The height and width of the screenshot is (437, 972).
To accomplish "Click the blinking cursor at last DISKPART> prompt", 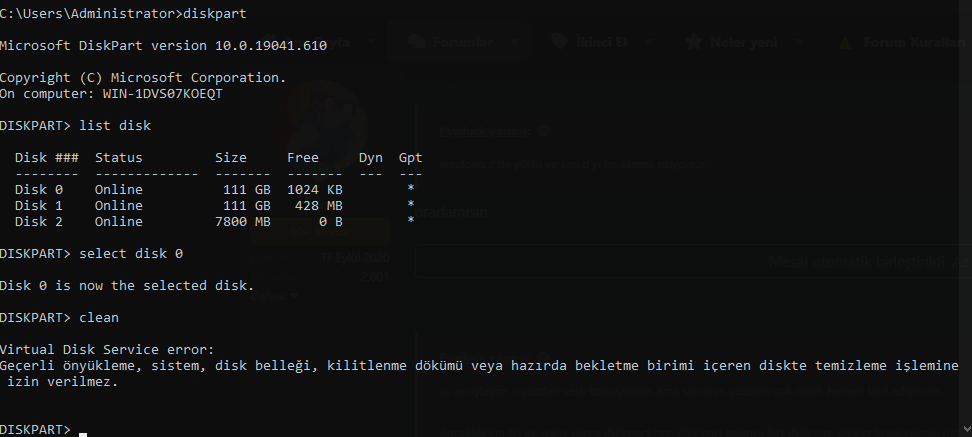I will click(x=83, y=434).
